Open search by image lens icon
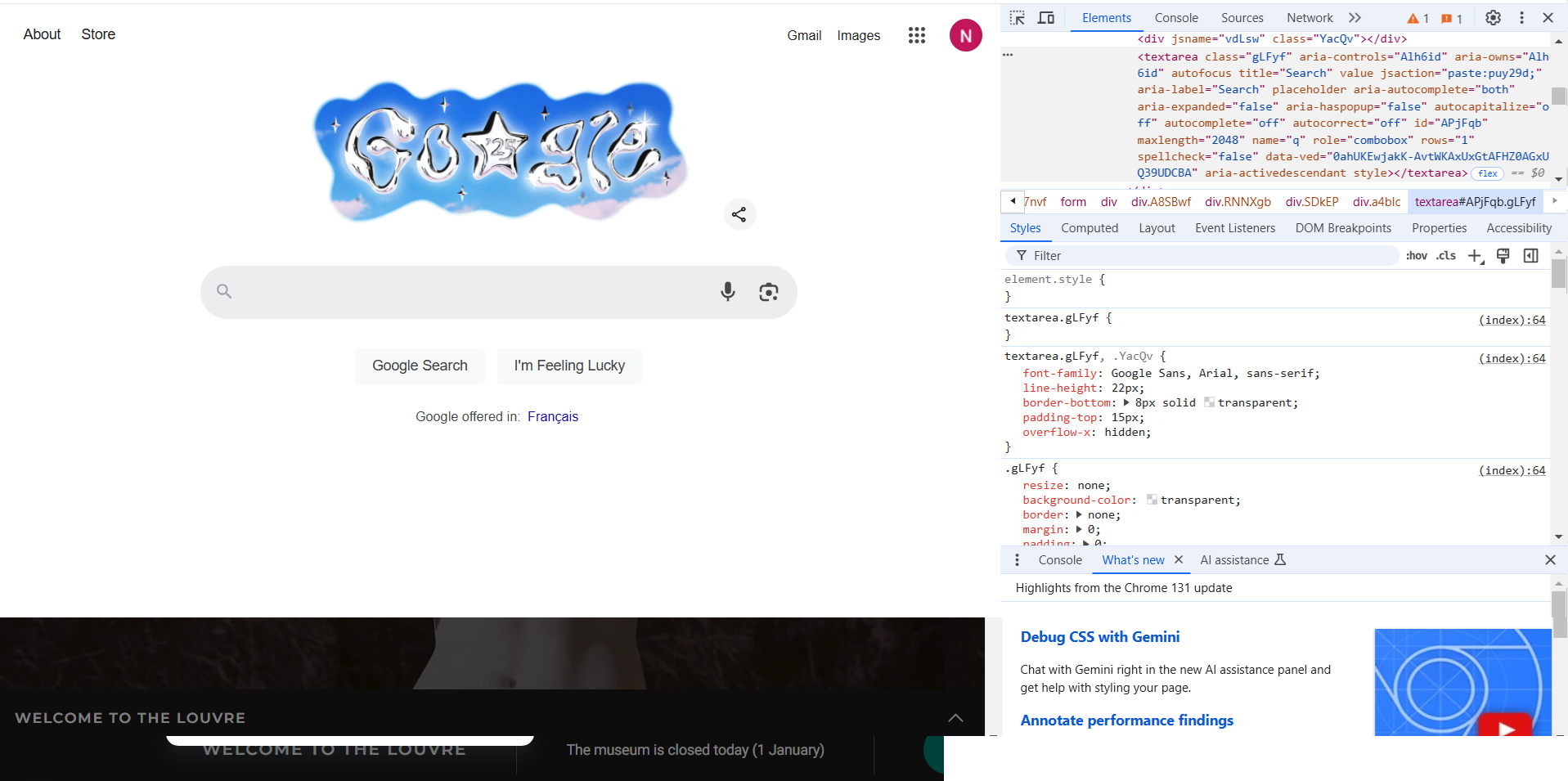 tap(768, 292)
